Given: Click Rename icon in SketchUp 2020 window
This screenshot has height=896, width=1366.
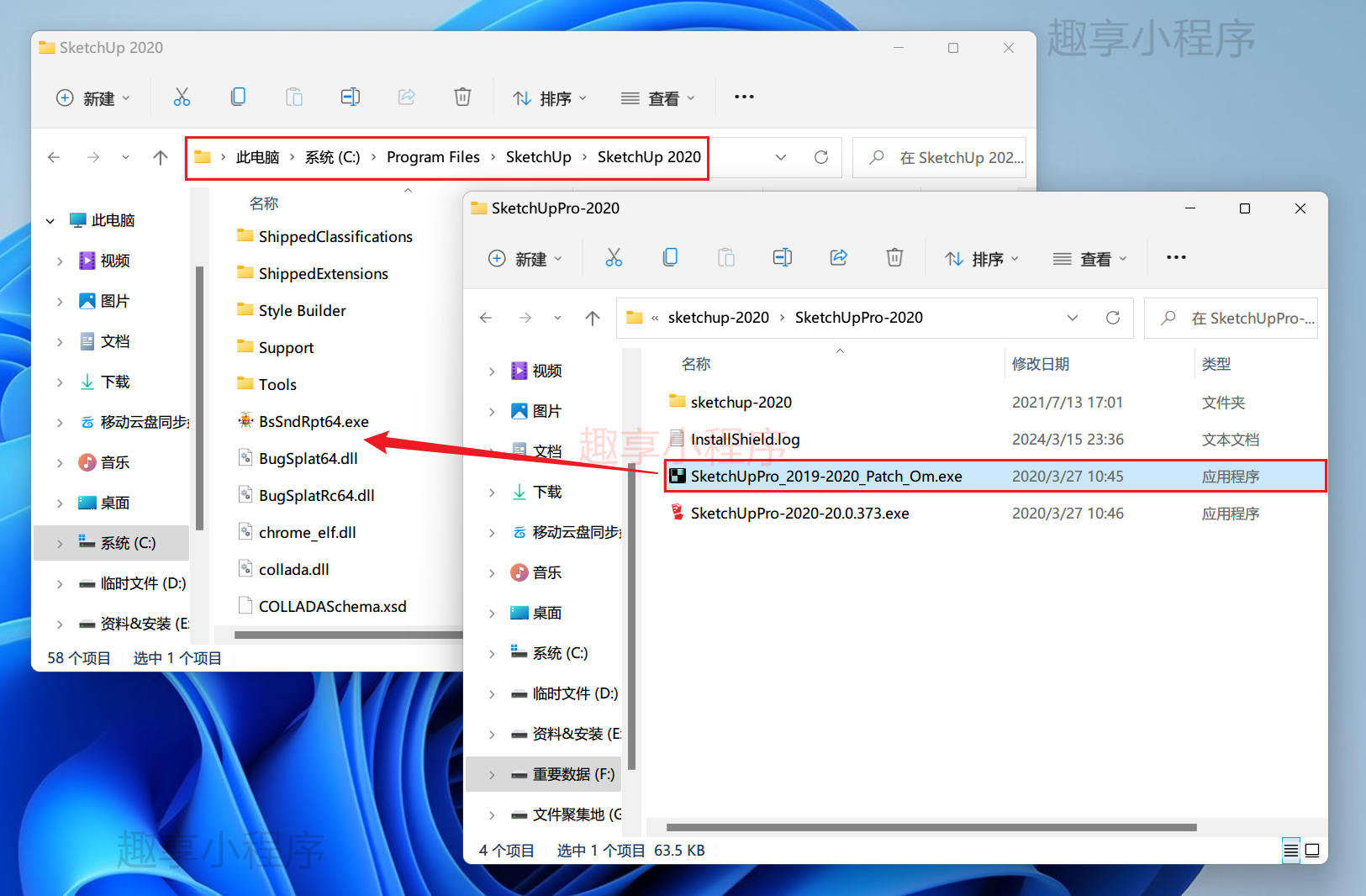Looking at the screenshot, I should [x=350, y=98].
